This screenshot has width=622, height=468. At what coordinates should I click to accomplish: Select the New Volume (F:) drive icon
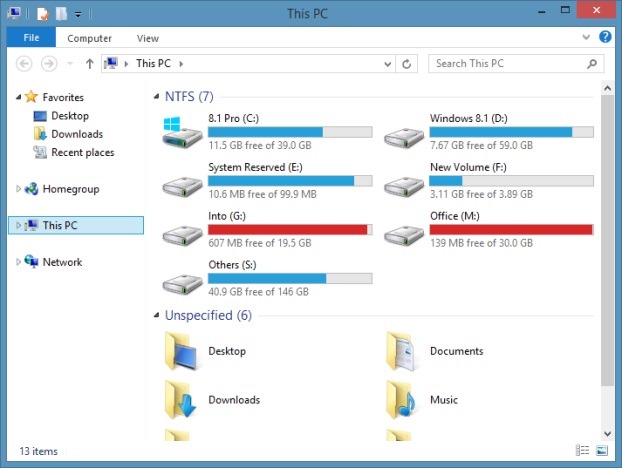404,186
